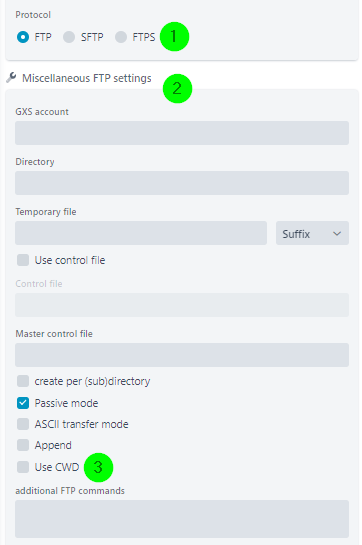Check the Append option
Viewport: 362px width, 545px height.
(23, 445)
